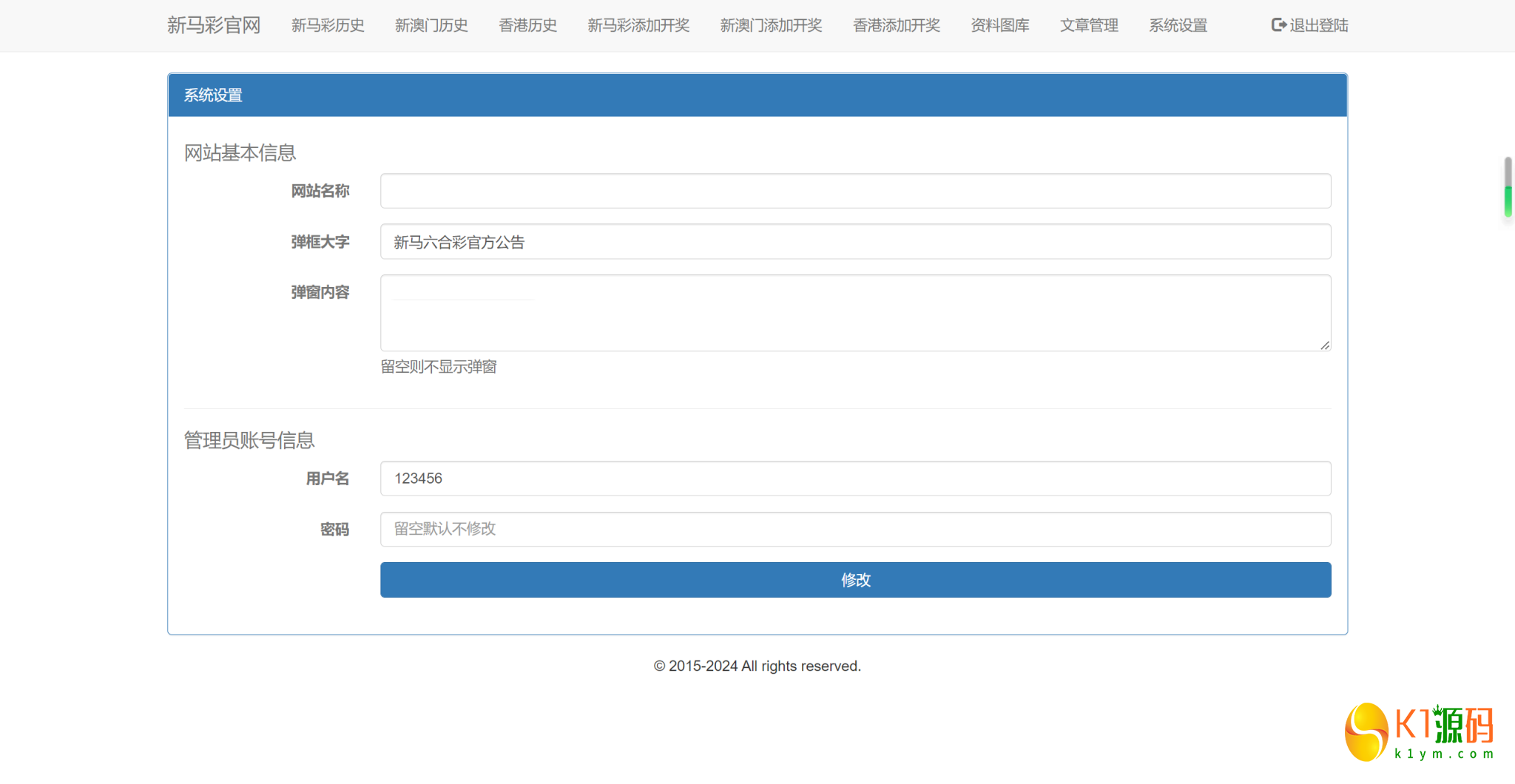Select 香港历史 in navigation bar
Image resolution: width=1515 pixels, height=784 pixels.
coord(527,25)
